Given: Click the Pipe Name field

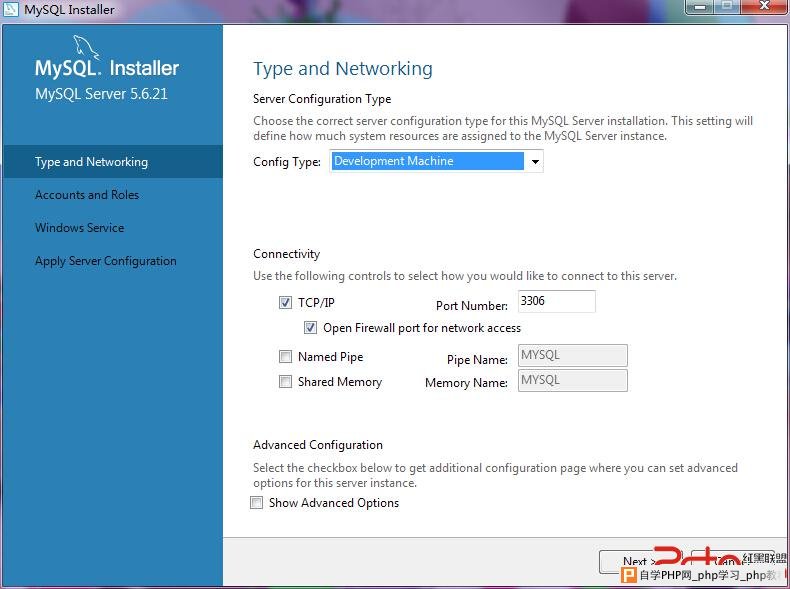Looking at the screenshot, I should point(573,355).
